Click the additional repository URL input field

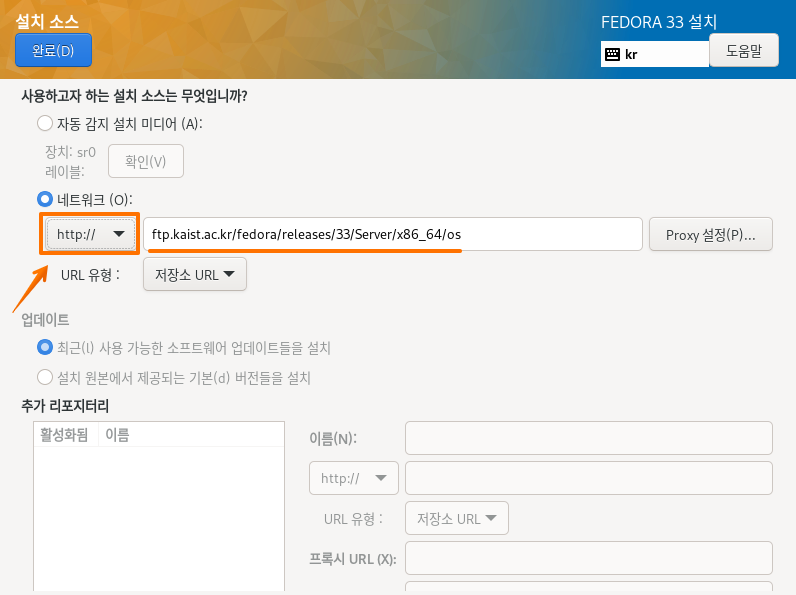click(x=589, y=478)
